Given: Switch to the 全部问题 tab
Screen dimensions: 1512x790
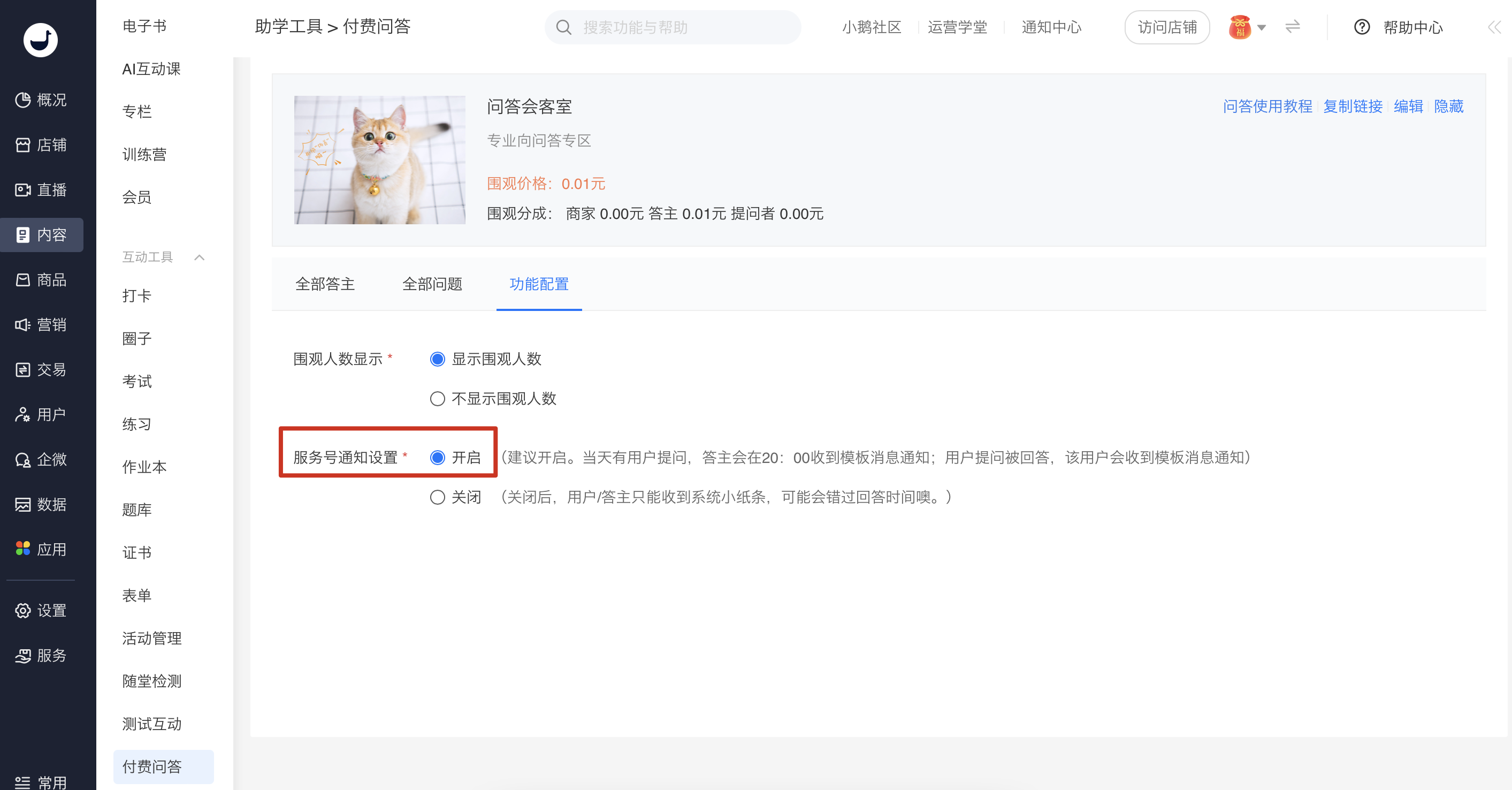Looking at the screenshot, I should tap(432, 284).
